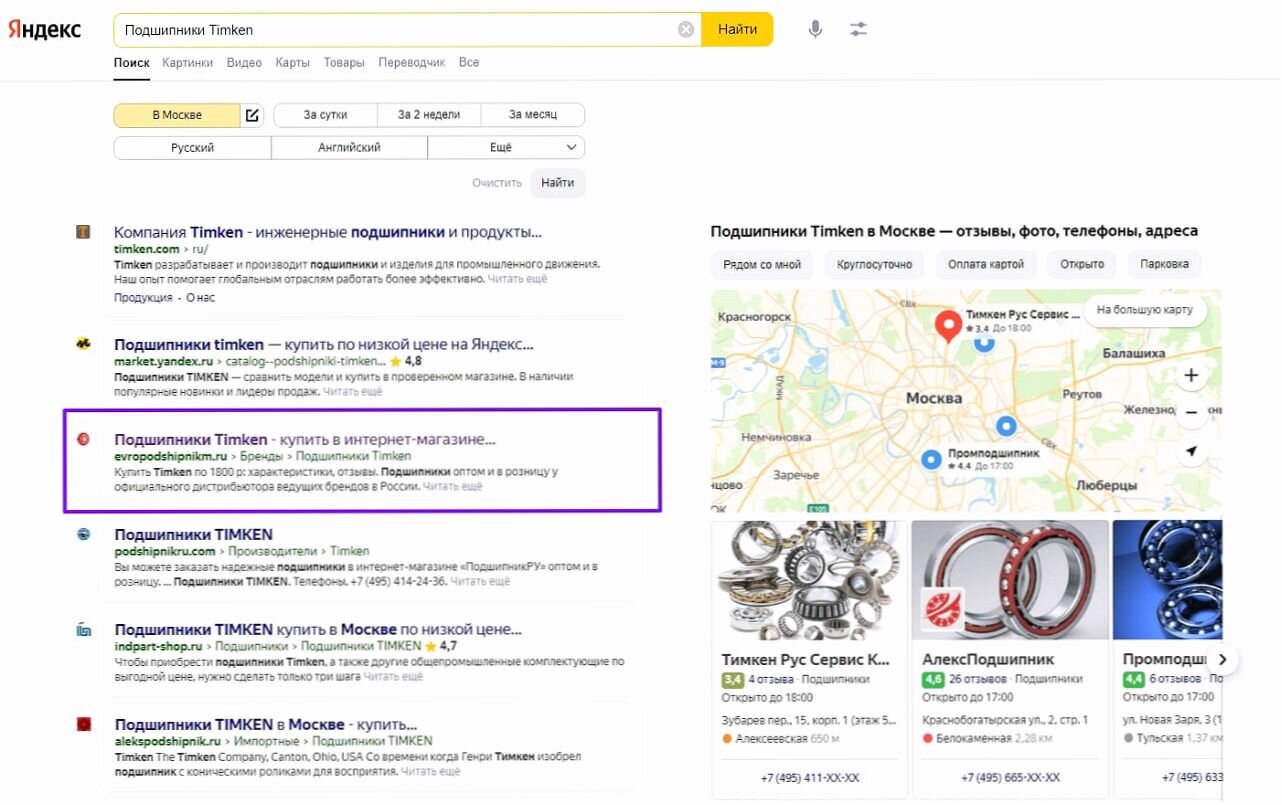The width and height of the screenshot is (1282, 805).
Task: Toggle Открыто map filter
Action: tap(1082, 264)
